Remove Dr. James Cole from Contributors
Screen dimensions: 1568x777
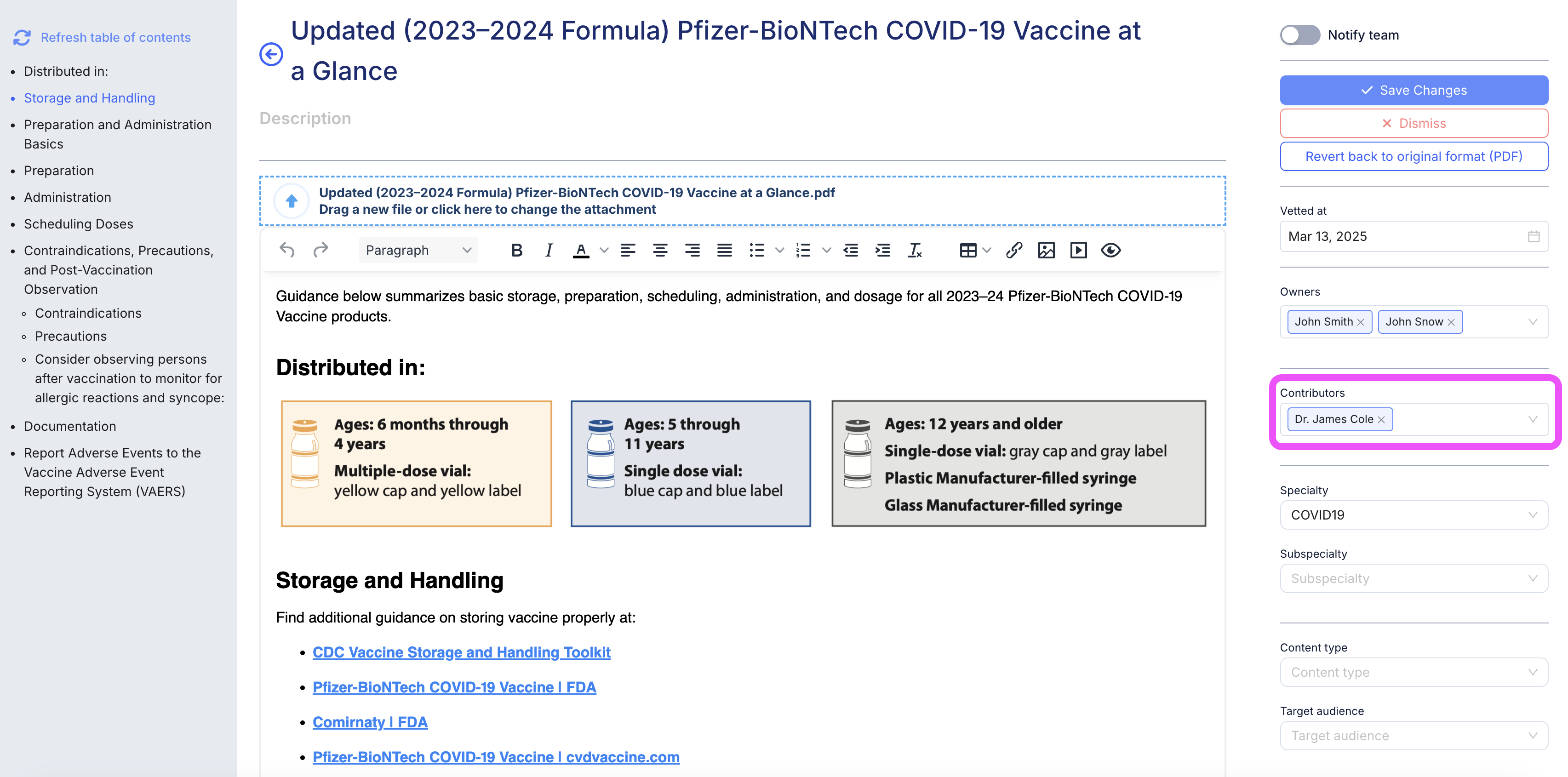pos(1381,419)
